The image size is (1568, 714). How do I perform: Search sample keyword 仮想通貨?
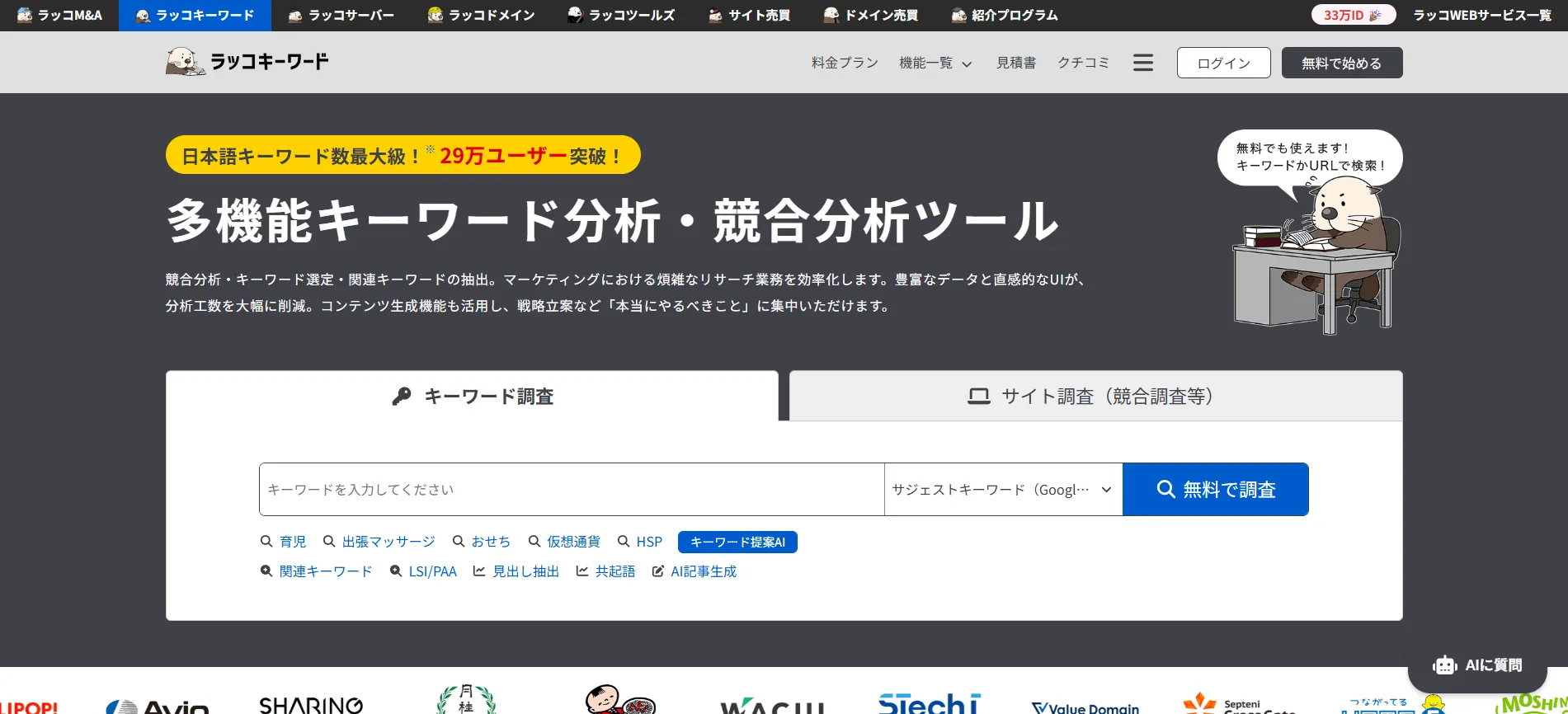[x=564, y=542]
